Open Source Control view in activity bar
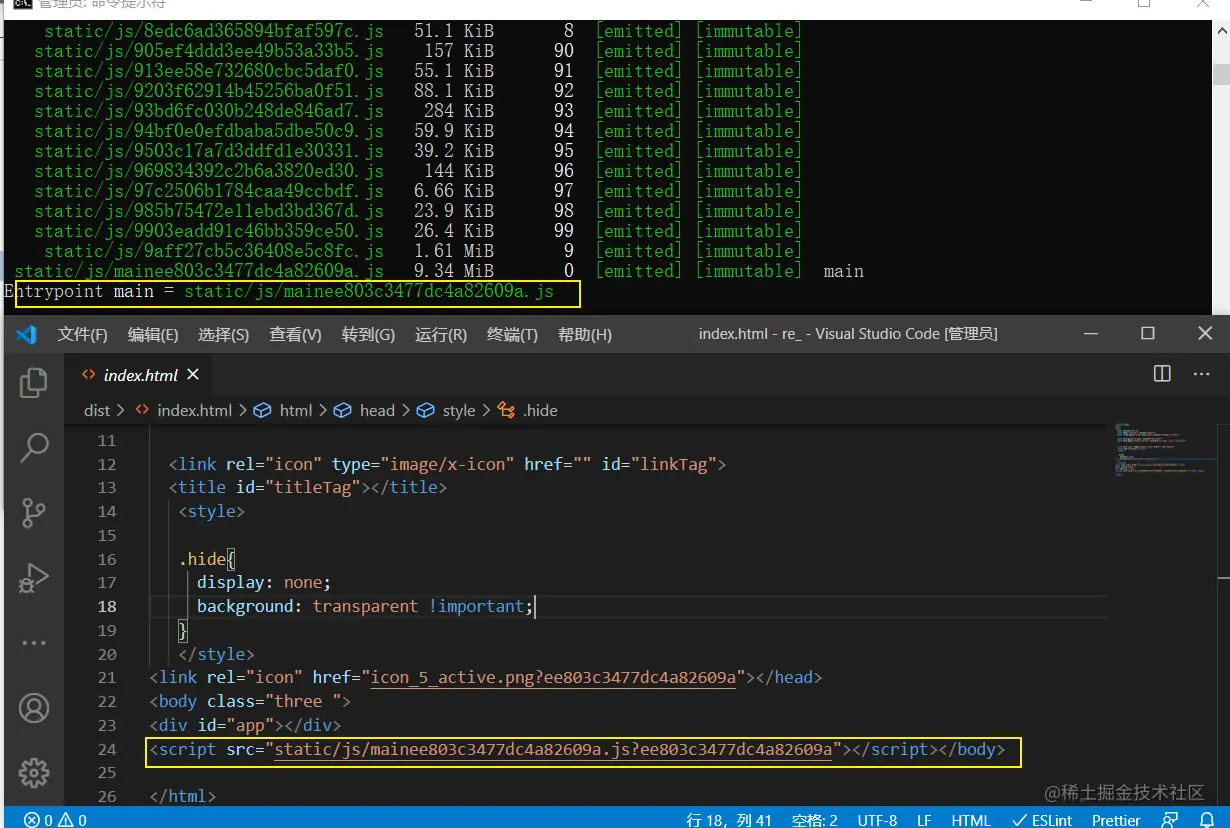 34,512
